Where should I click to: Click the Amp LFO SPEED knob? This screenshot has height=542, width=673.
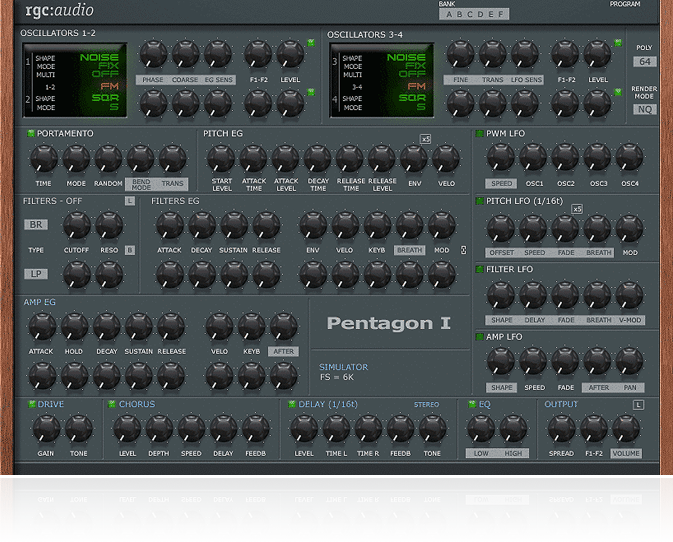pos(533,361)
